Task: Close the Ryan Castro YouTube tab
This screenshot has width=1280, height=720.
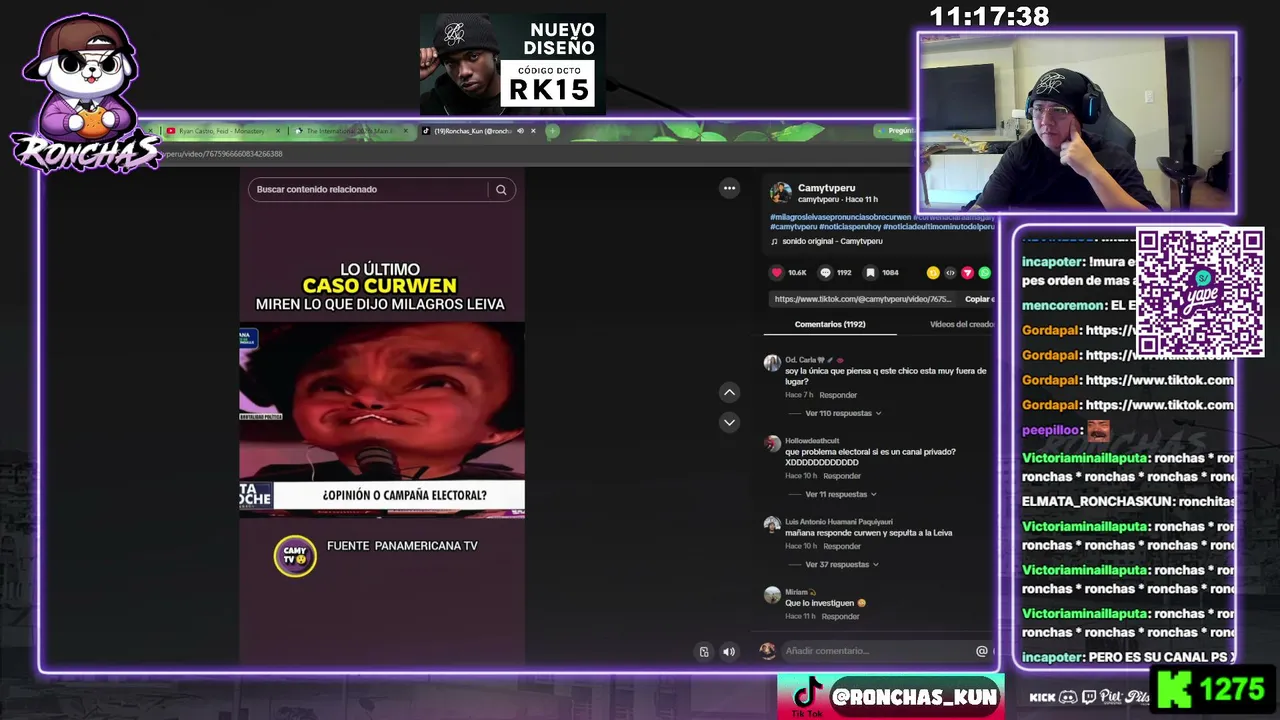Action: (x=278, y=131)
